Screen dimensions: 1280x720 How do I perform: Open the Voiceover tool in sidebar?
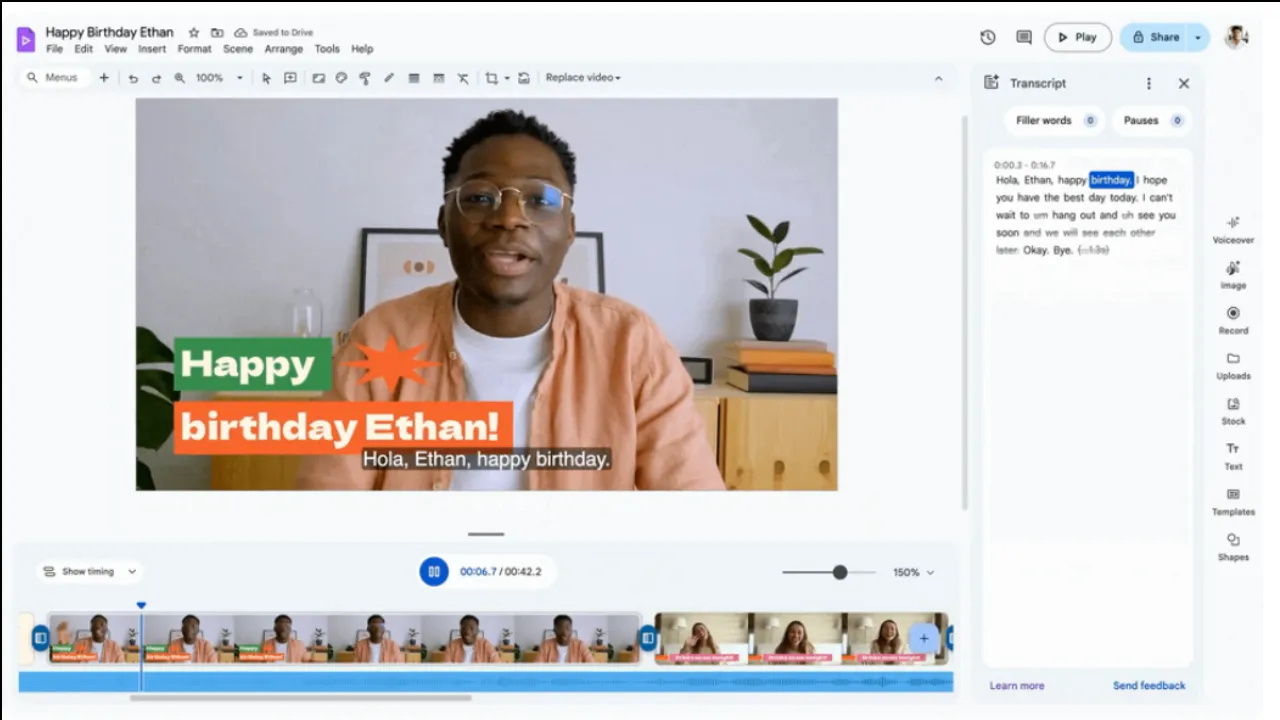tap(1233, 223)
